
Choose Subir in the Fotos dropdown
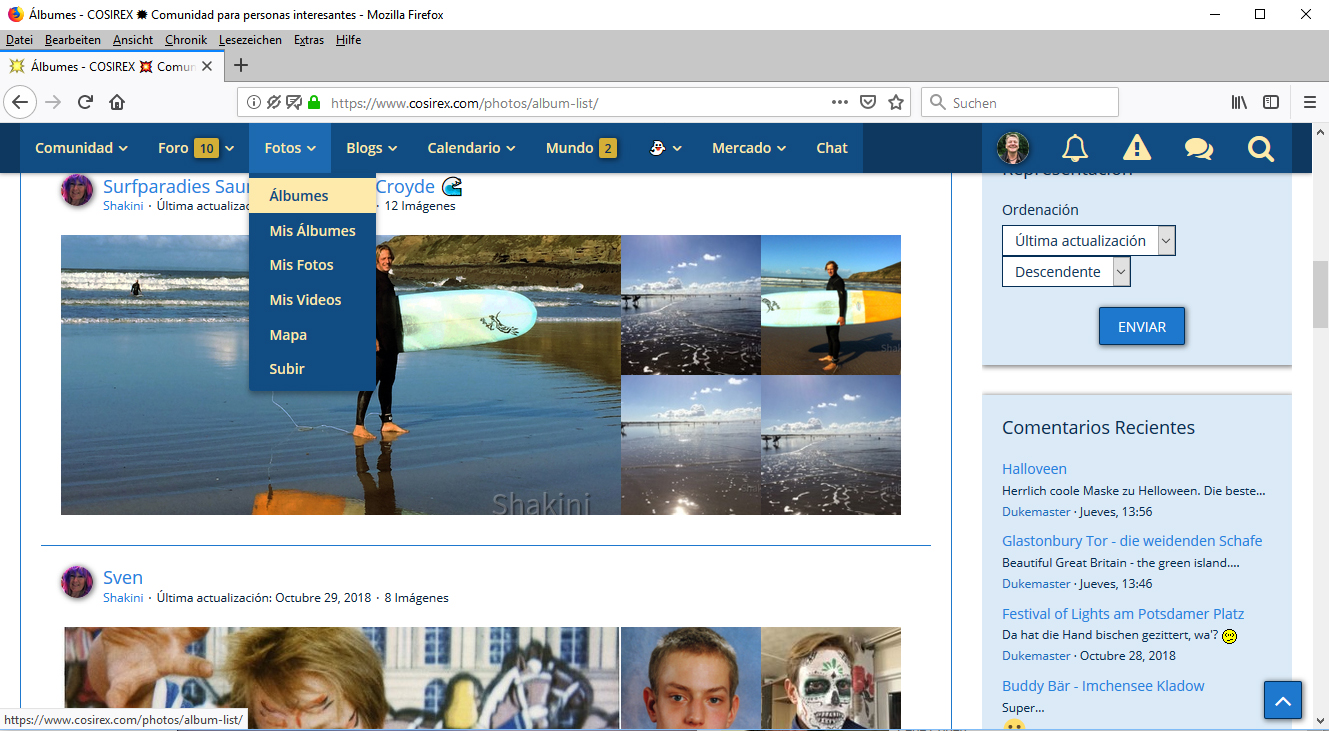[x=287, y=369]
